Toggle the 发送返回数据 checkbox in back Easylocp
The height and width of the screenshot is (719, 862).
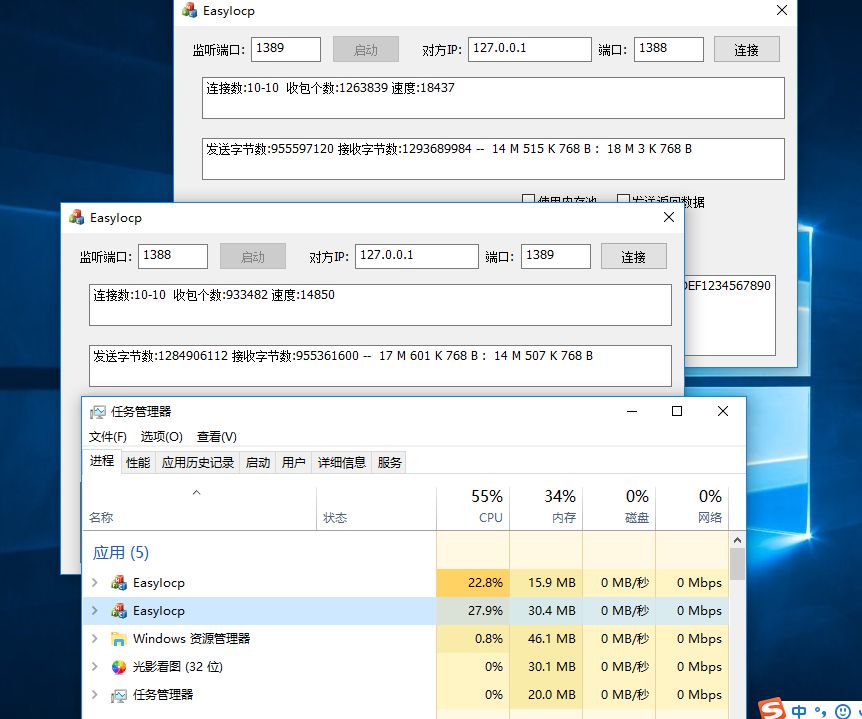(x=623, y=199)
